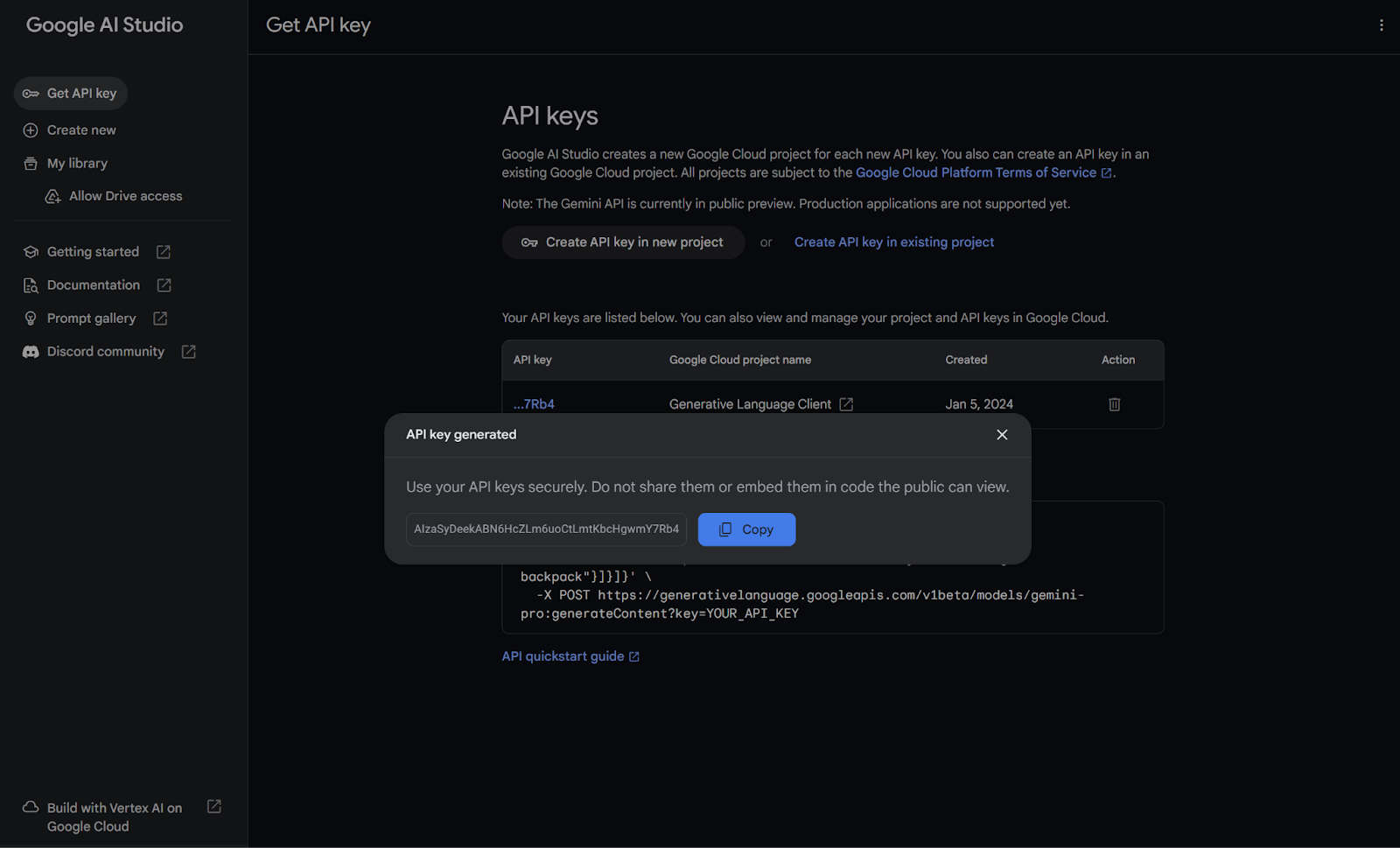The width and height of the screenshot is (1400, 848).
Task: Open external link icon next to Generative Language Client
Action: click(846, 404)
